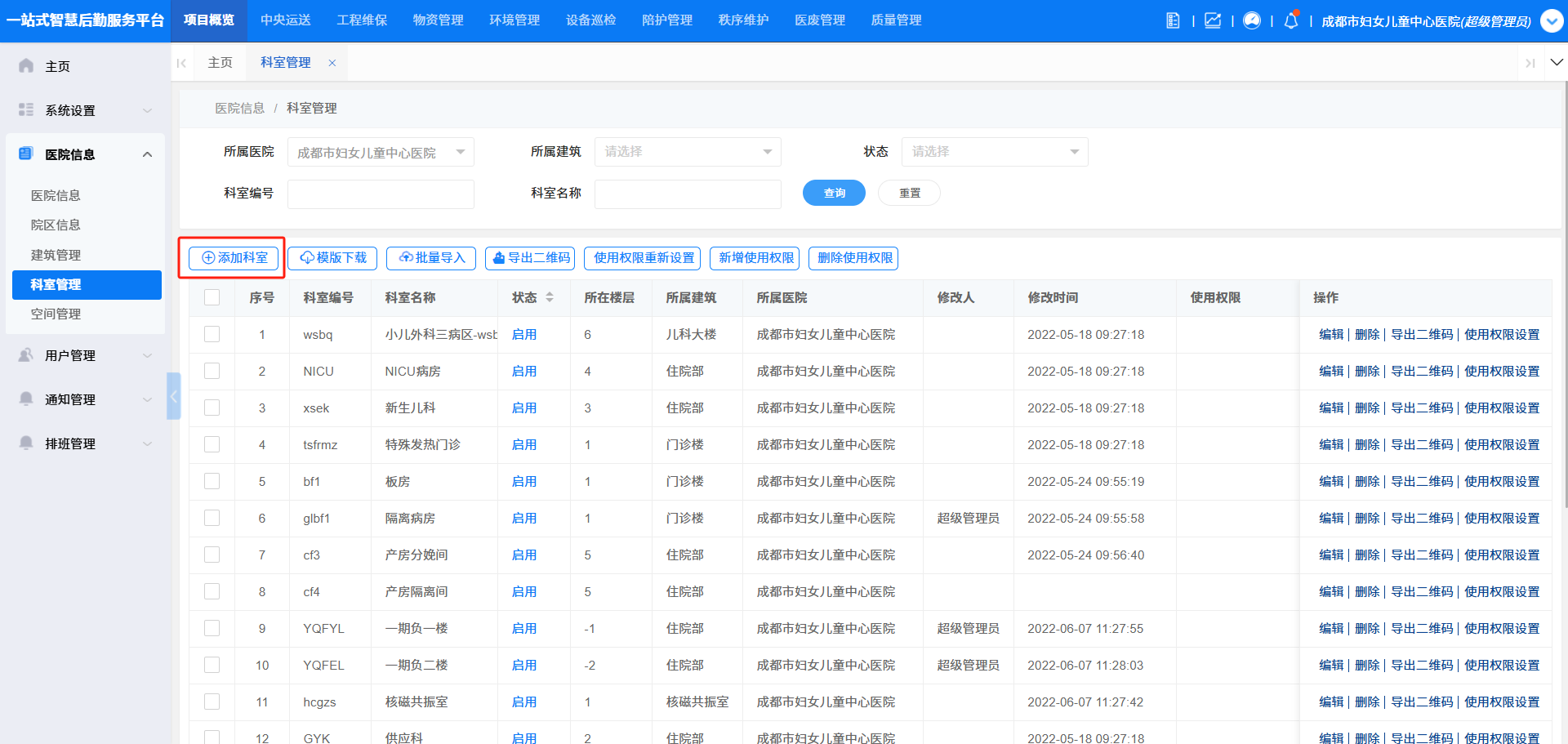This screenshot has width=1568, height=744.
Task: Open 医废管理 top menu
Action: (820, 20)
